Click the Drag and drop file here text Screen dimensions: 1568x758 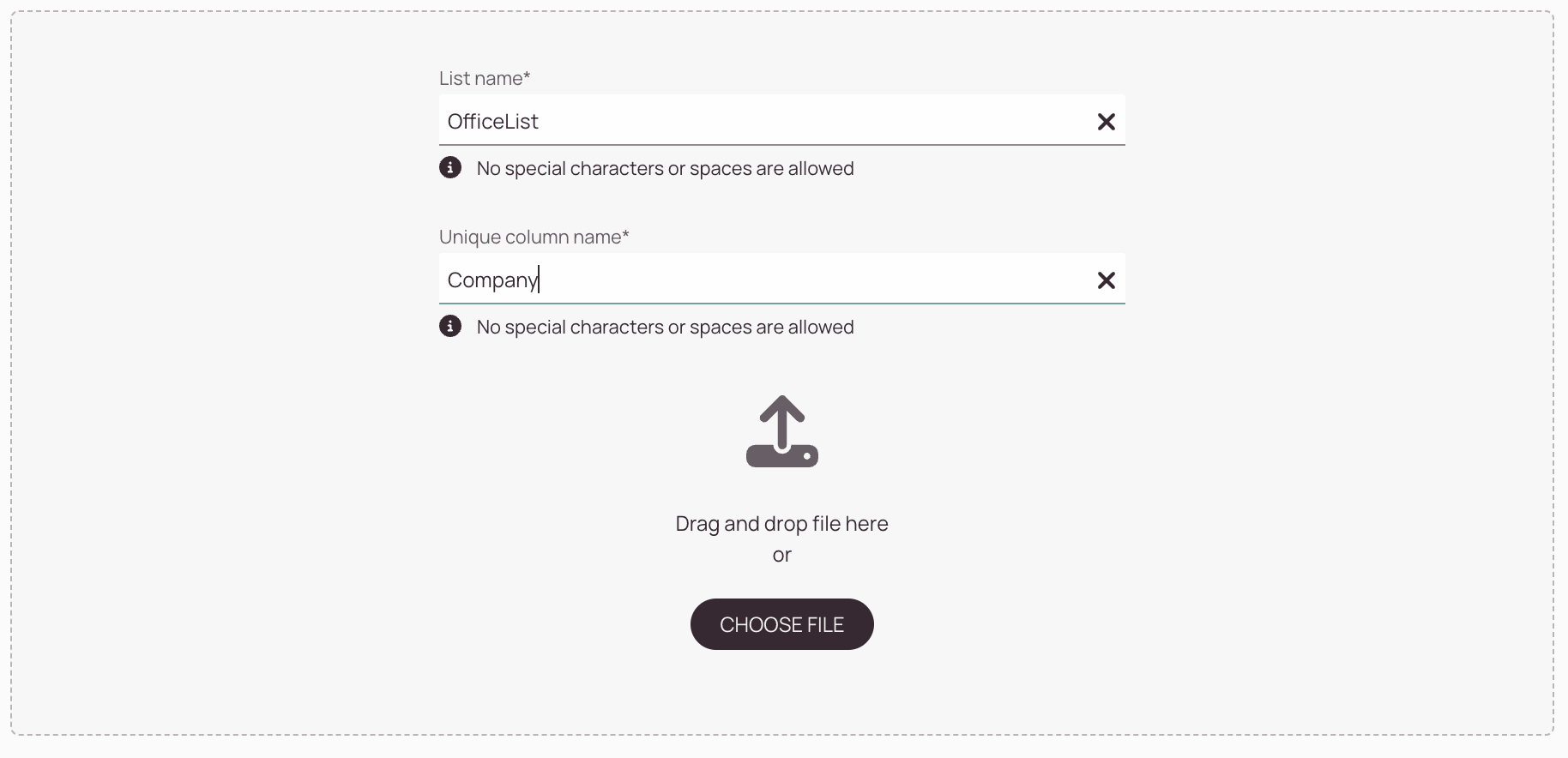pyautogui.click(x=782, y=523)
